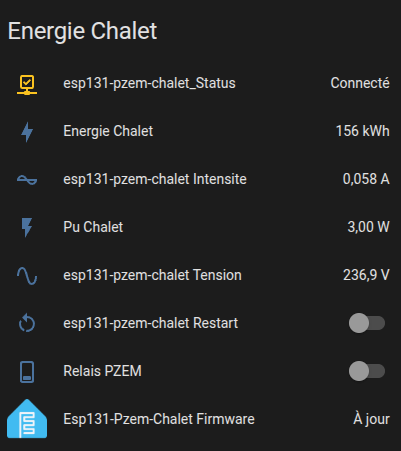This screenshot has height=451, width=401.
Task: Click the sine wave icon beside Tension
Action: coord(27,276)
